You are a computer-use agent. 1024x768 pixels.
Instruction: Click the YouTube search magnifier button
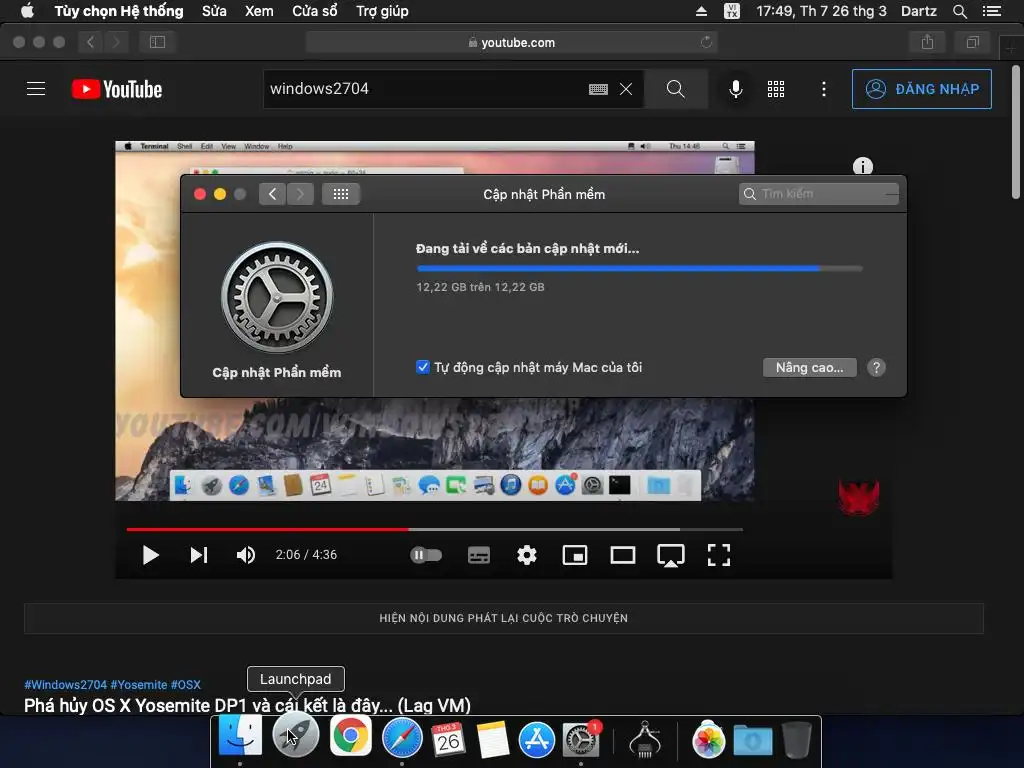676,89
